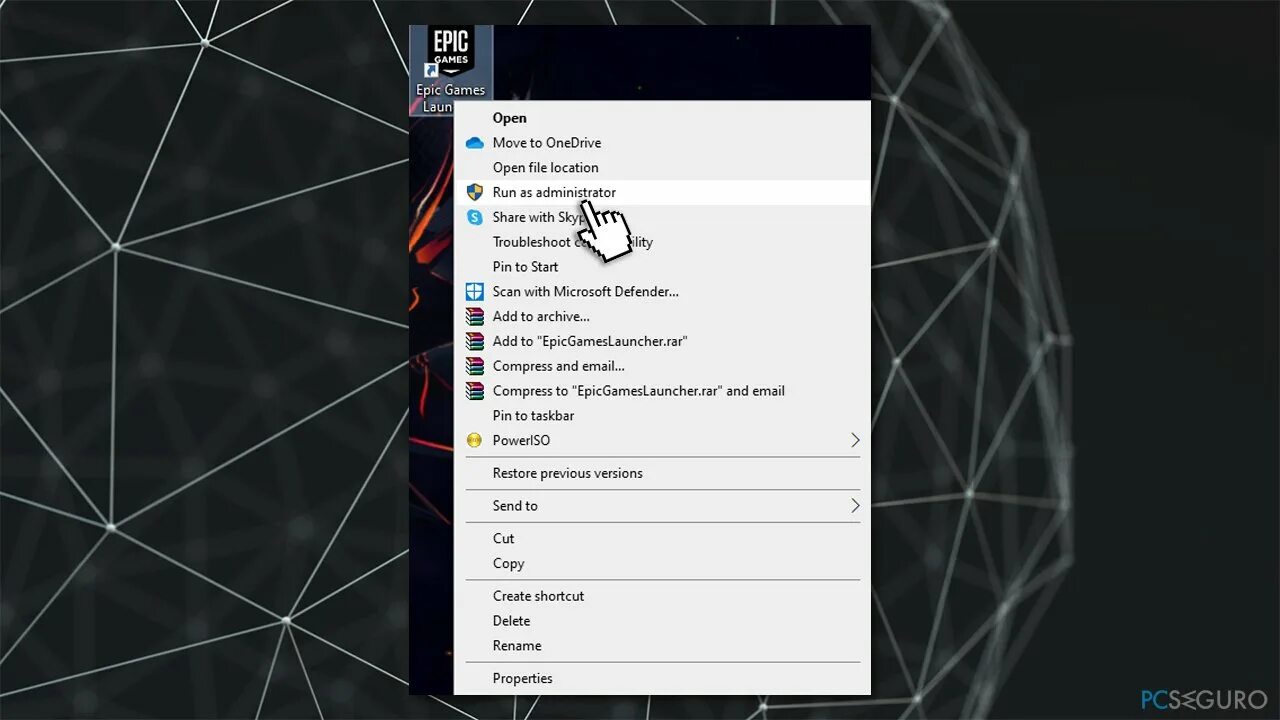Choose Cut from the menu
This screenshot has height=720, width=1280.
pyautogui.click(x=662, y=538)
